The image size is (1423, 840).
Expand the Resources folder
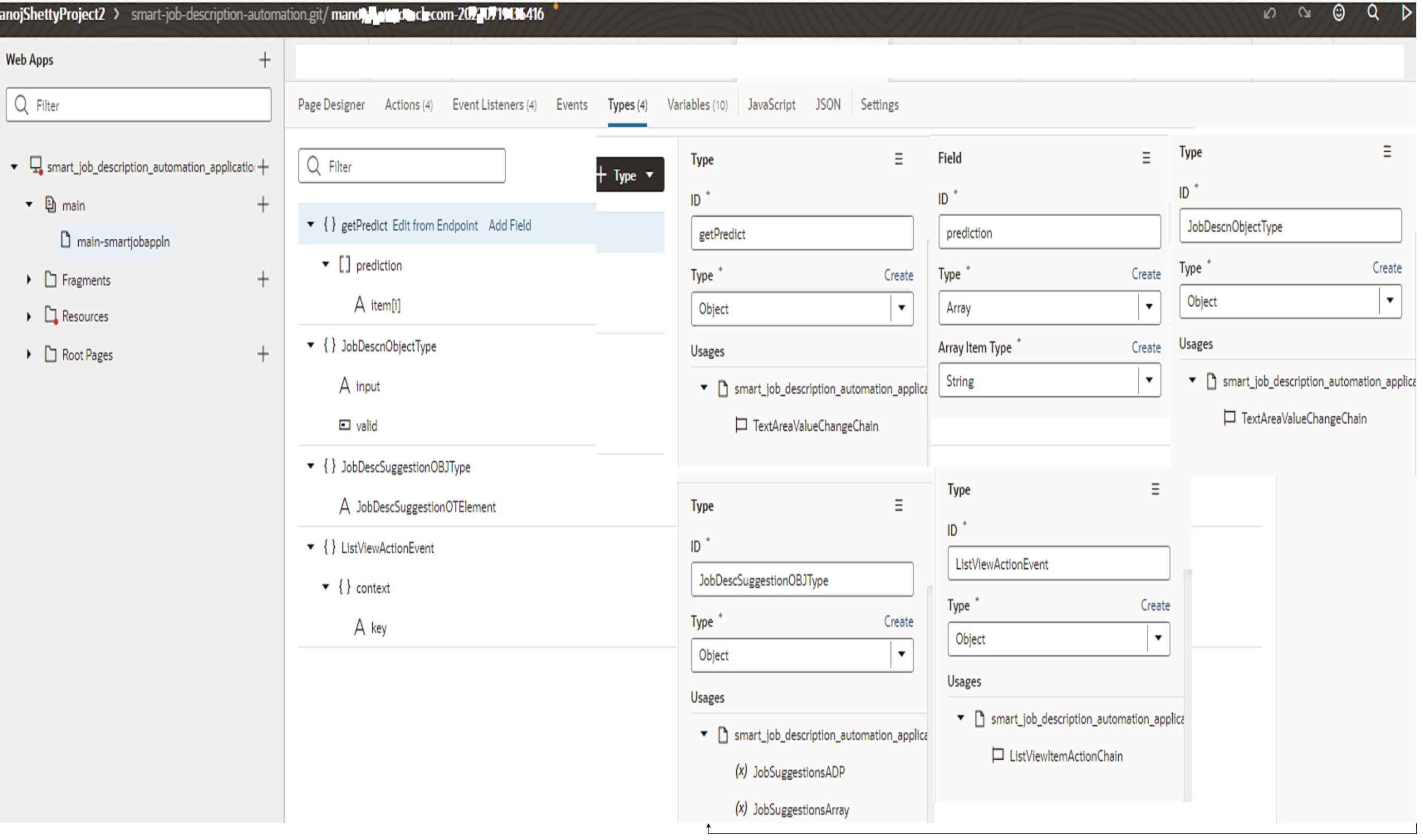[29, 317]
